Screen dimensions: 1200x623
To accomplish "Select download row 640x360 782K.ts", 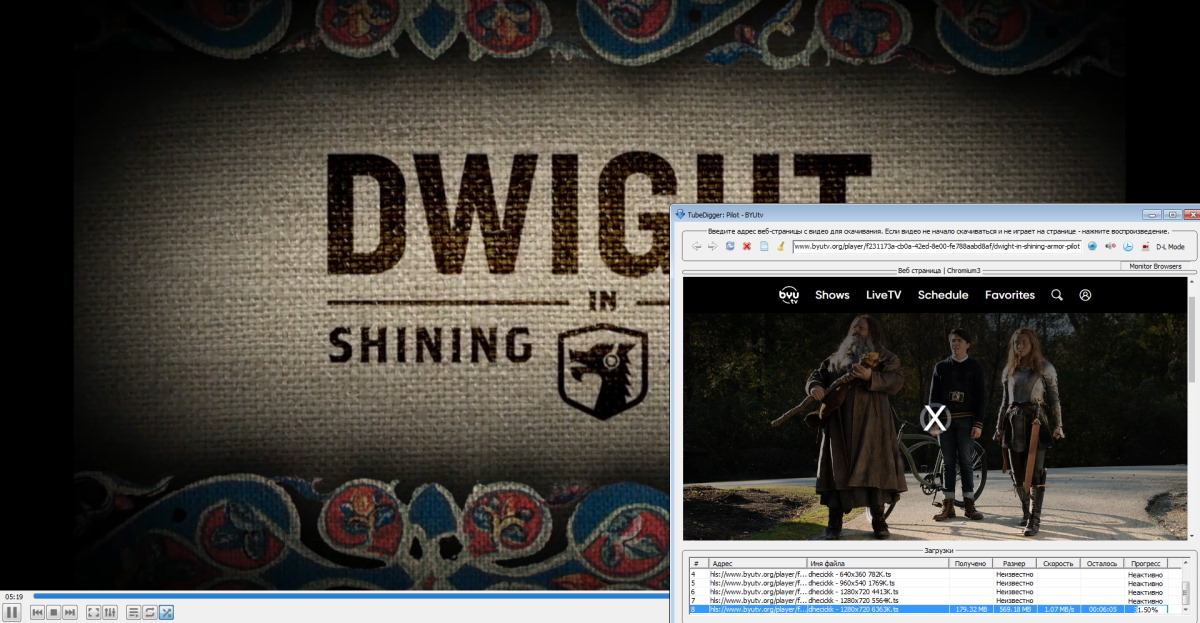I will pyautogui.click(x=935, y=574).
